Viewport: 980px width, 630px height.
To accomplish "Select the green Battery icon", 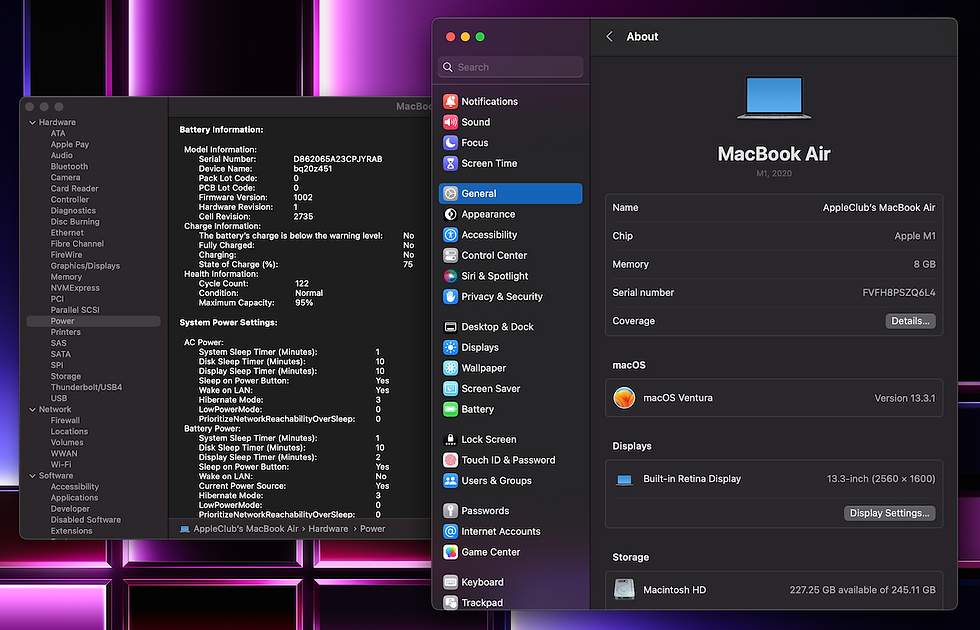I will [x=450, y=409].
